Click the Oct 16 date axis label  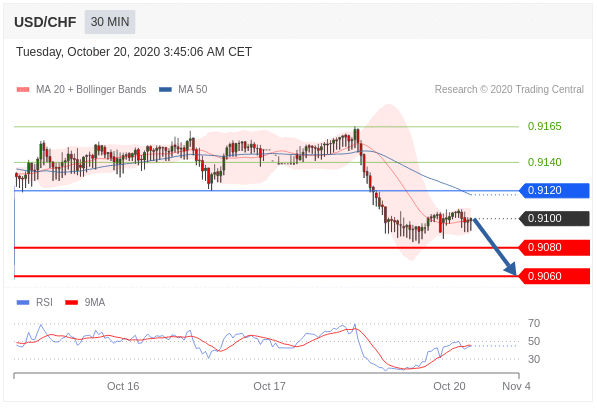[123, 386]
